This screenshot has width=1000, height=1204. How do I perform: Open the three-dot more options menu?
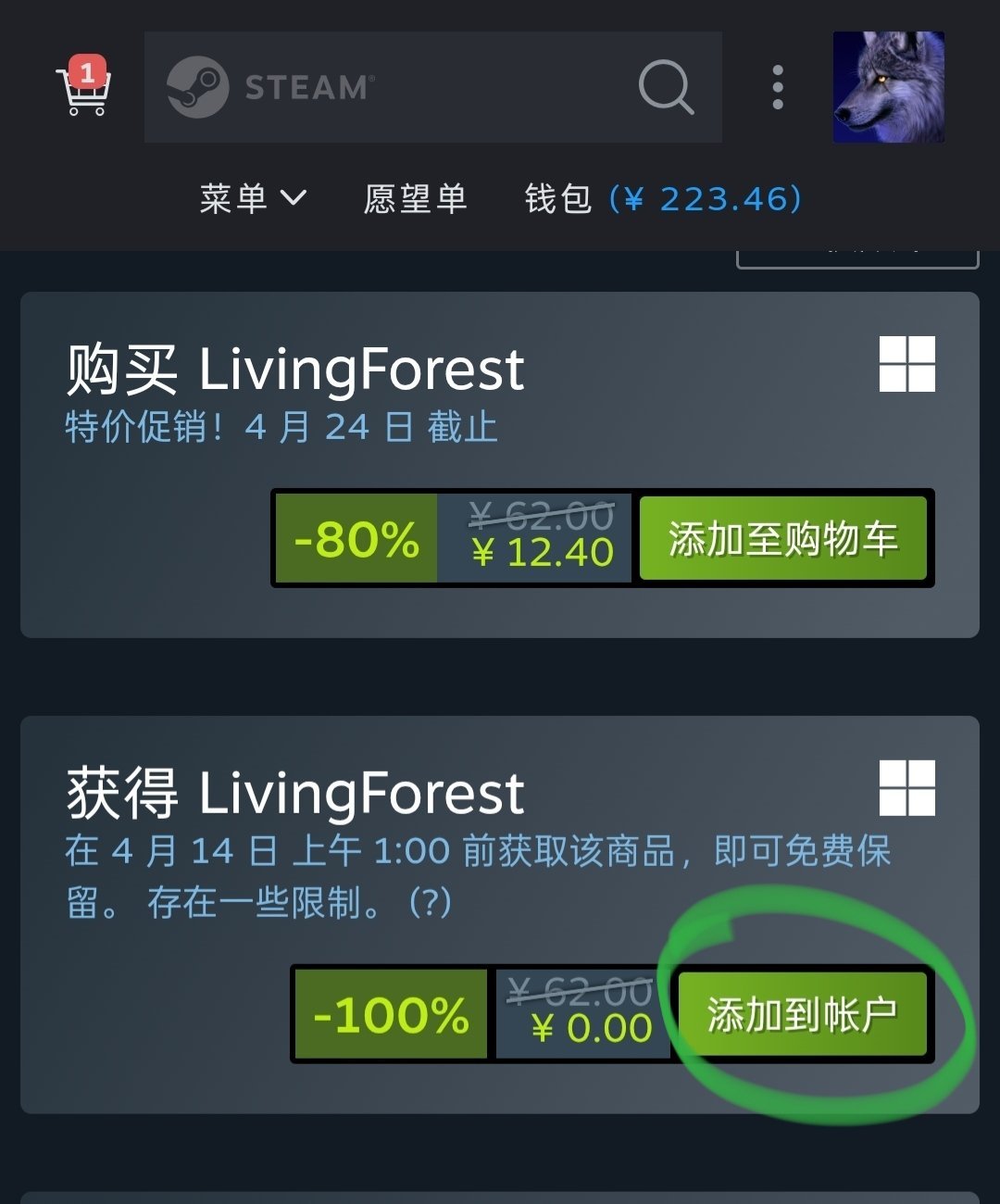tap(778, 87)
